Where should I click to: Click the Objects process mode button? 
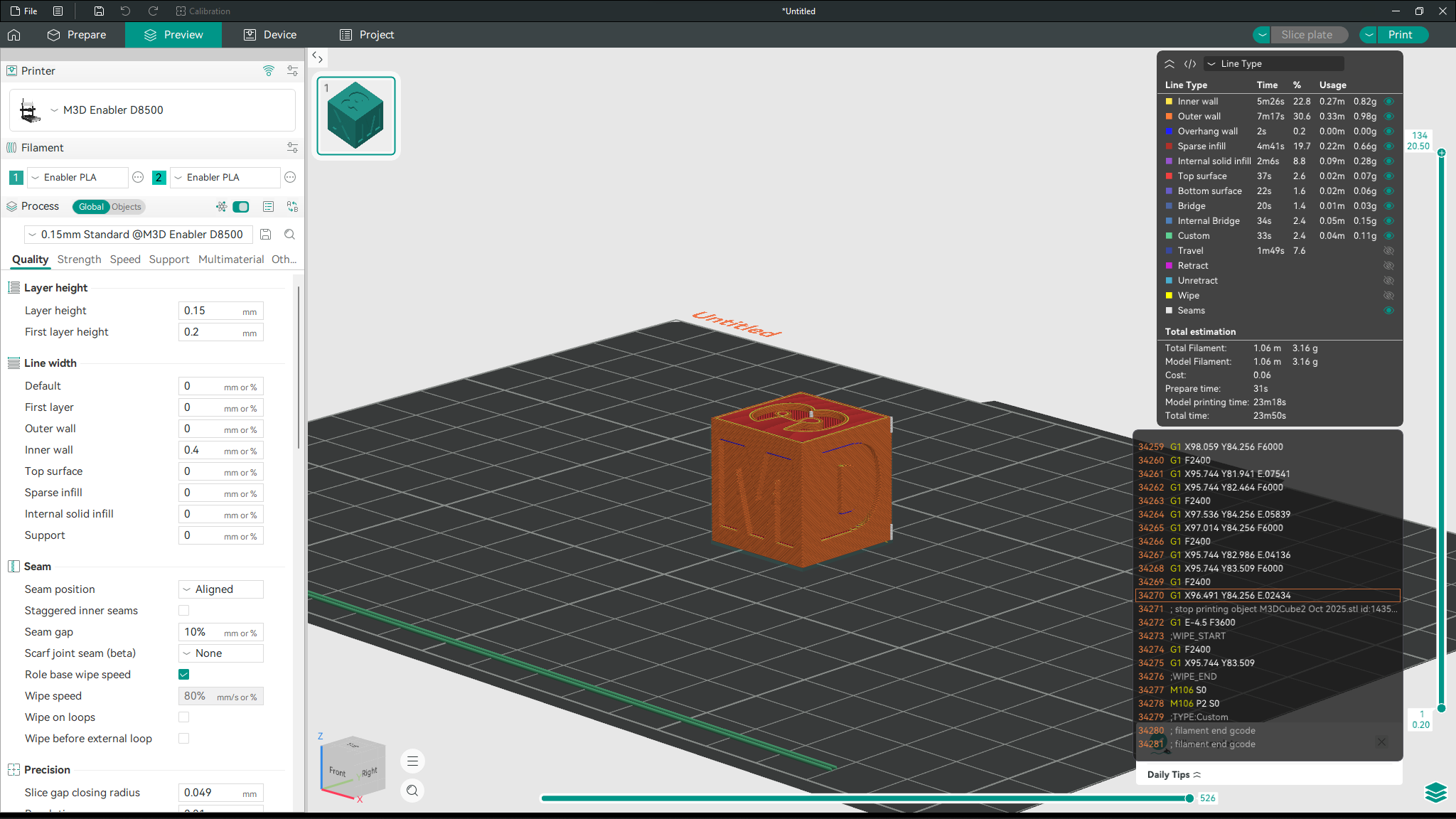pyautogui.click(x=127, y=207)
